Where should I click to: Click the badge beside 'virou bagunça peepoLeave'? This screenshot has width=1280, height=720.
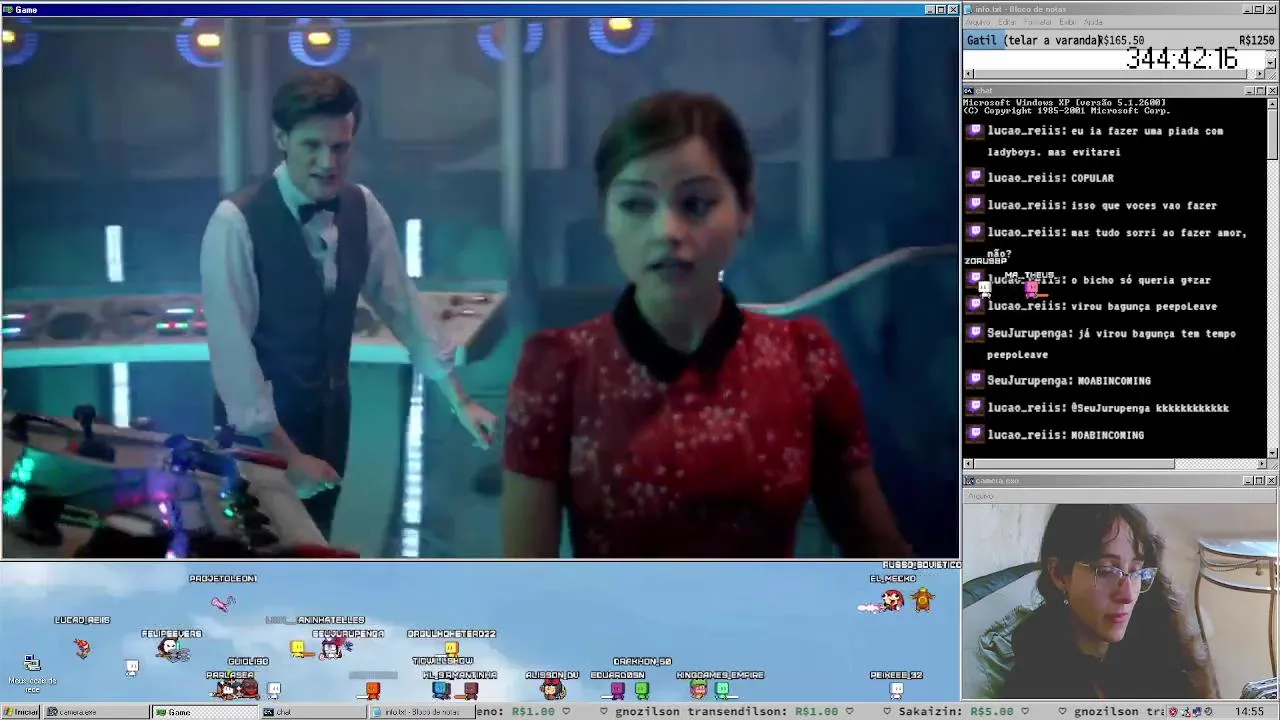coord(976,305)
